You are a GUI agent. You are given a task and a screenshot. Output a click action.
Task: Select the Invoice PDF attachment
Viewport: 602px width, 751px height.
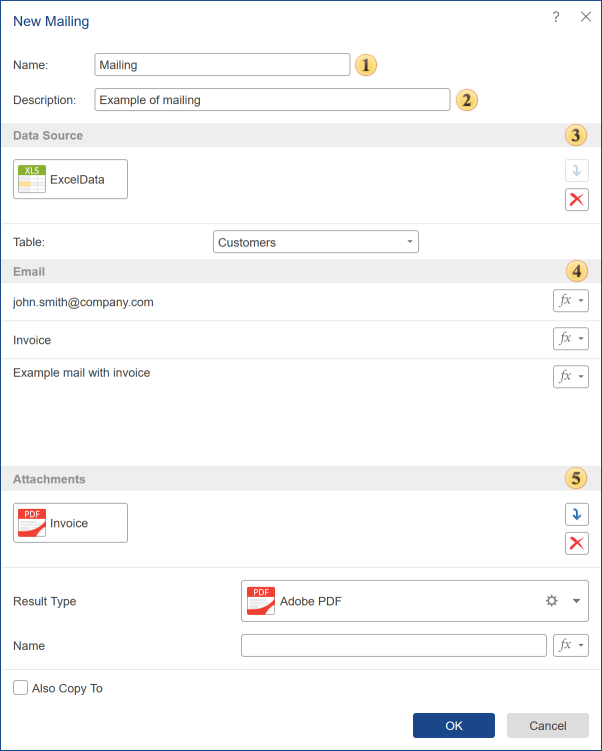coord(70,523)
